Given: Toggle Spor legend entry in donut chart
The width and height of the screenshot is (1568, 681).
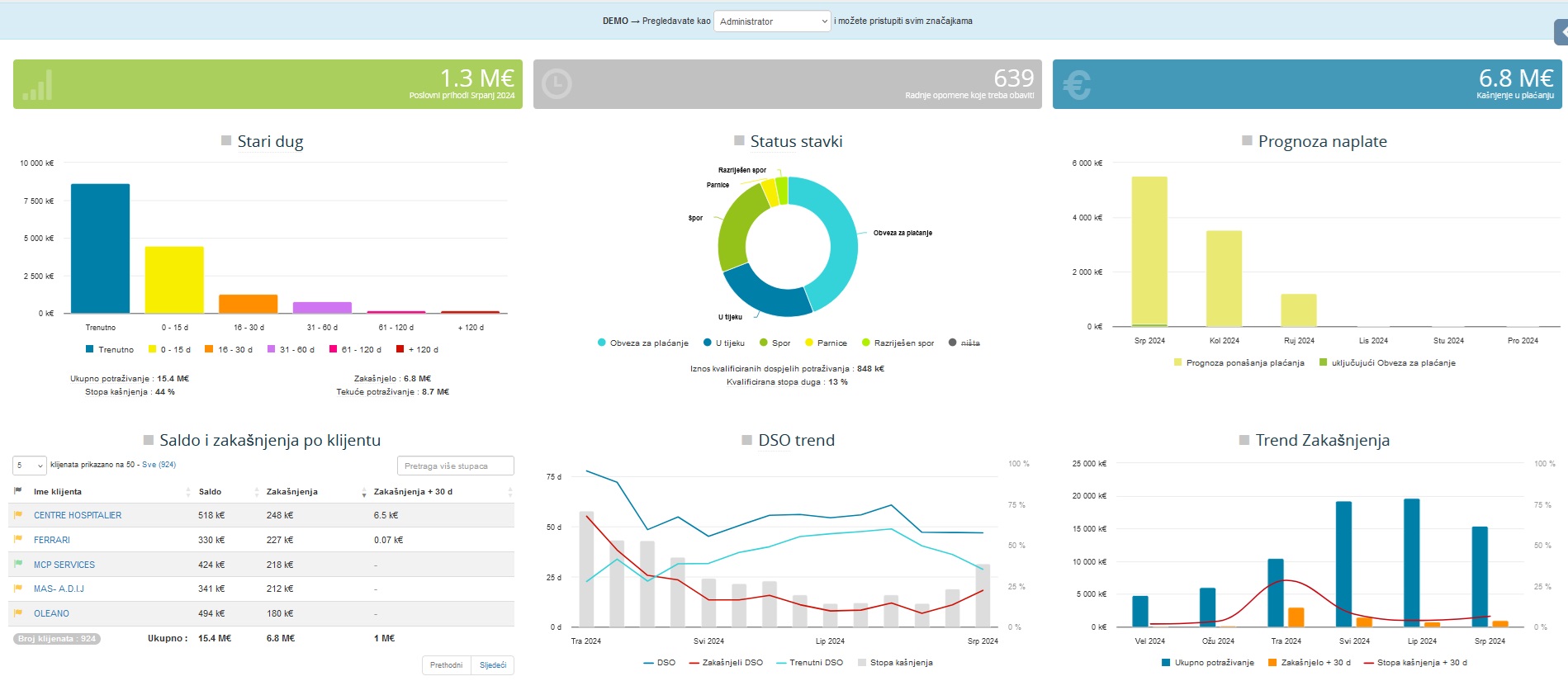Looking at the screenshot, I should (775, 343).
